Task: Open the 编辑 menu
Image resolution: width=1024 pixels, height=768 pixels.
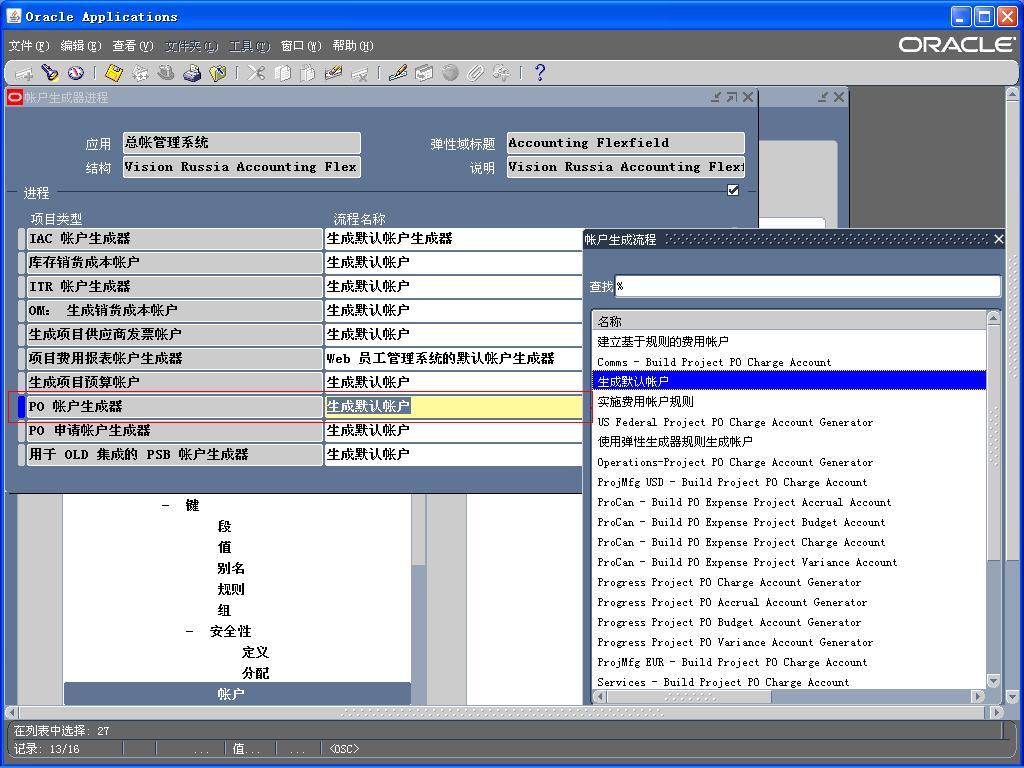Action: tap(81, 46)
